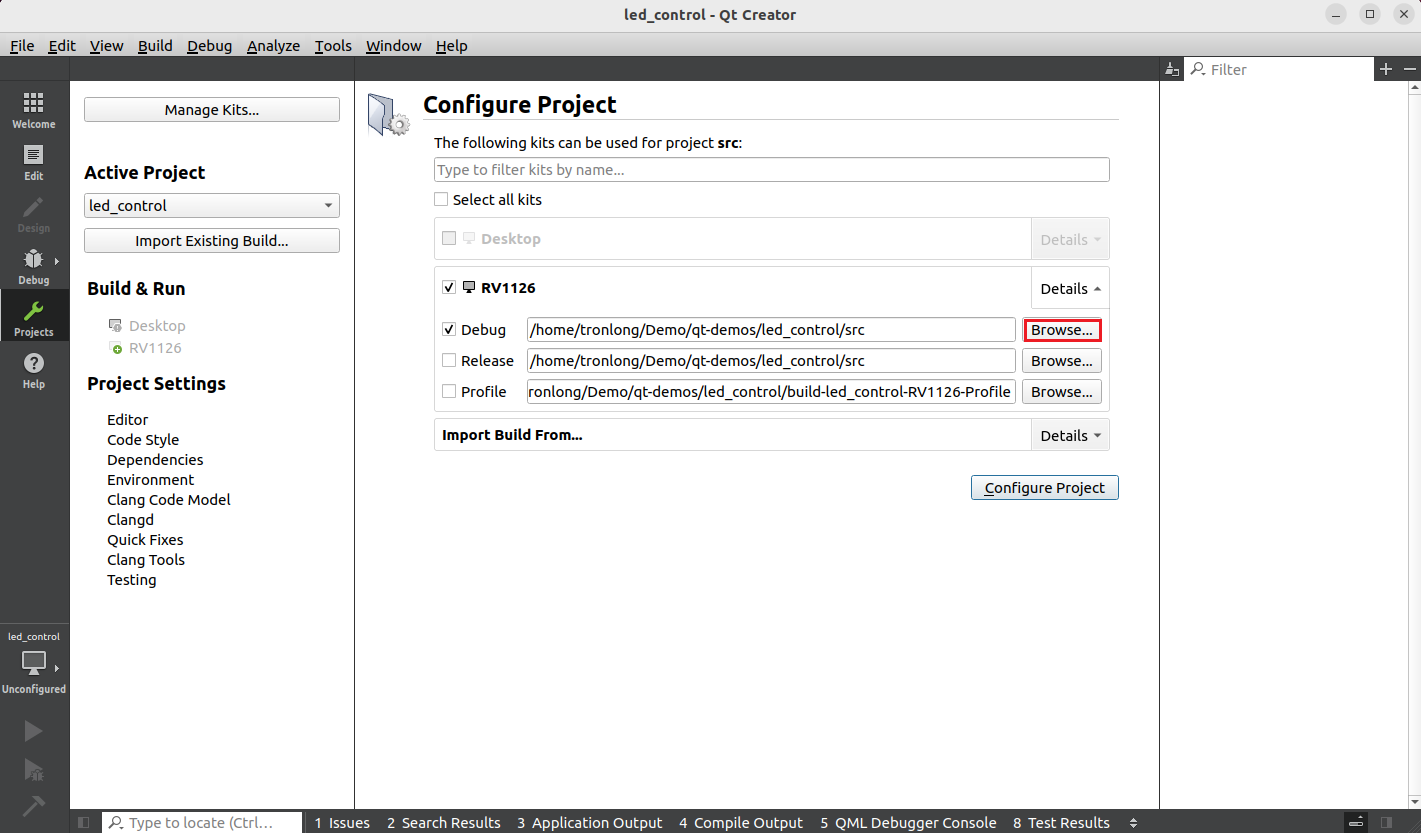Open Environment project settings

tap(151, 480)
